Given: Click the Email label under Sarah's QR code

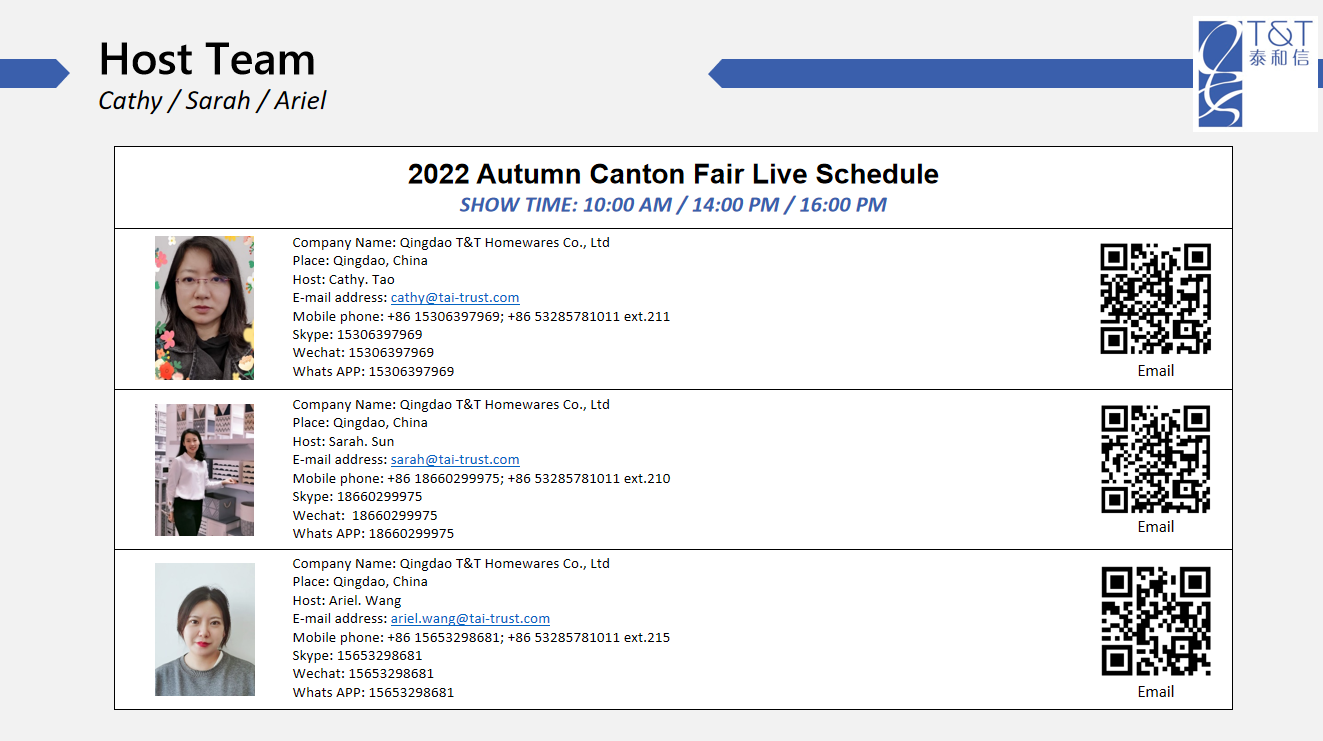Looking at the screenshot, I should point(1155,527).
